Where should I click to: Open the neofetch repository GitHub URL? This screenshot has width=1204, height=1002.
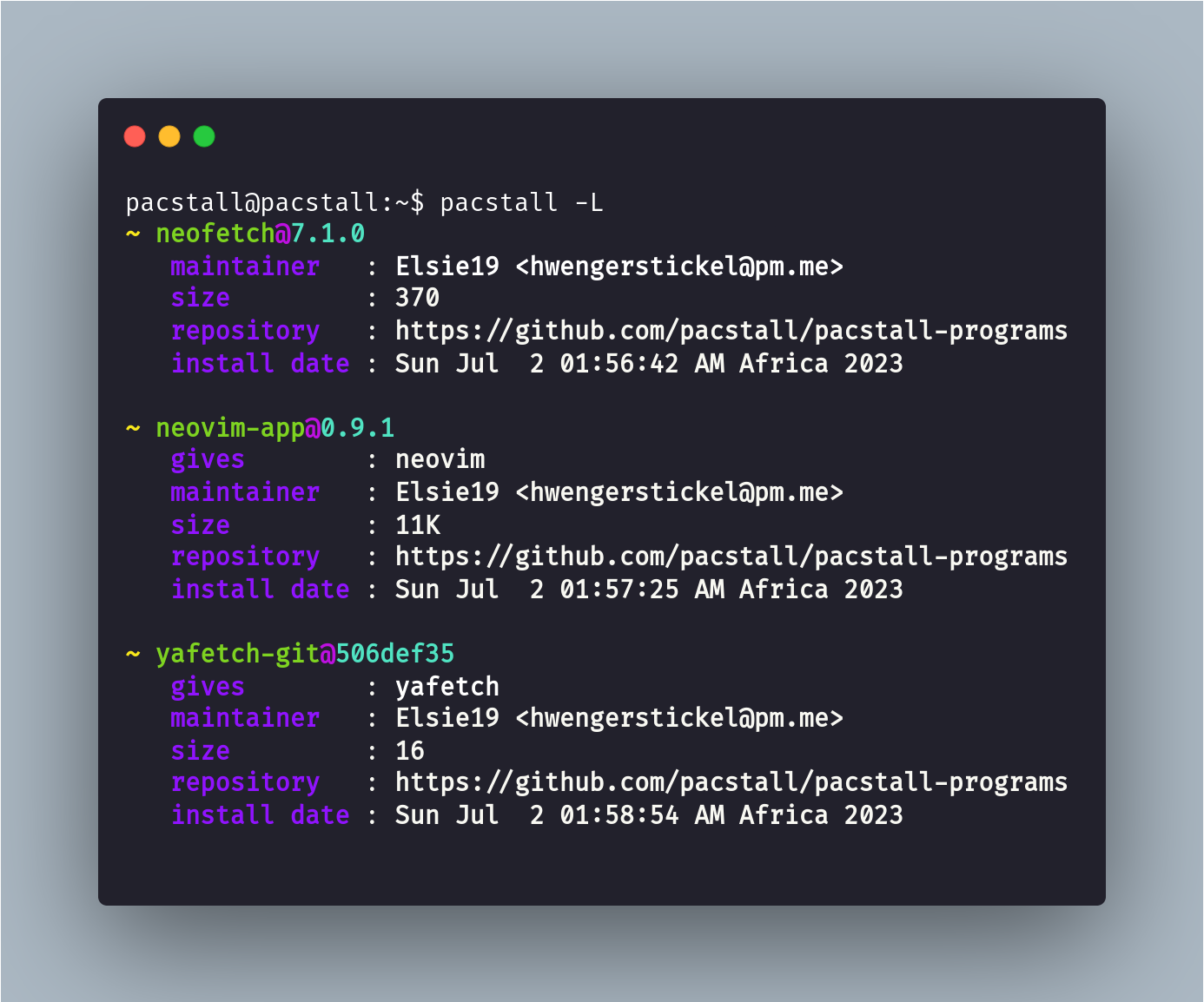point(731,331)
